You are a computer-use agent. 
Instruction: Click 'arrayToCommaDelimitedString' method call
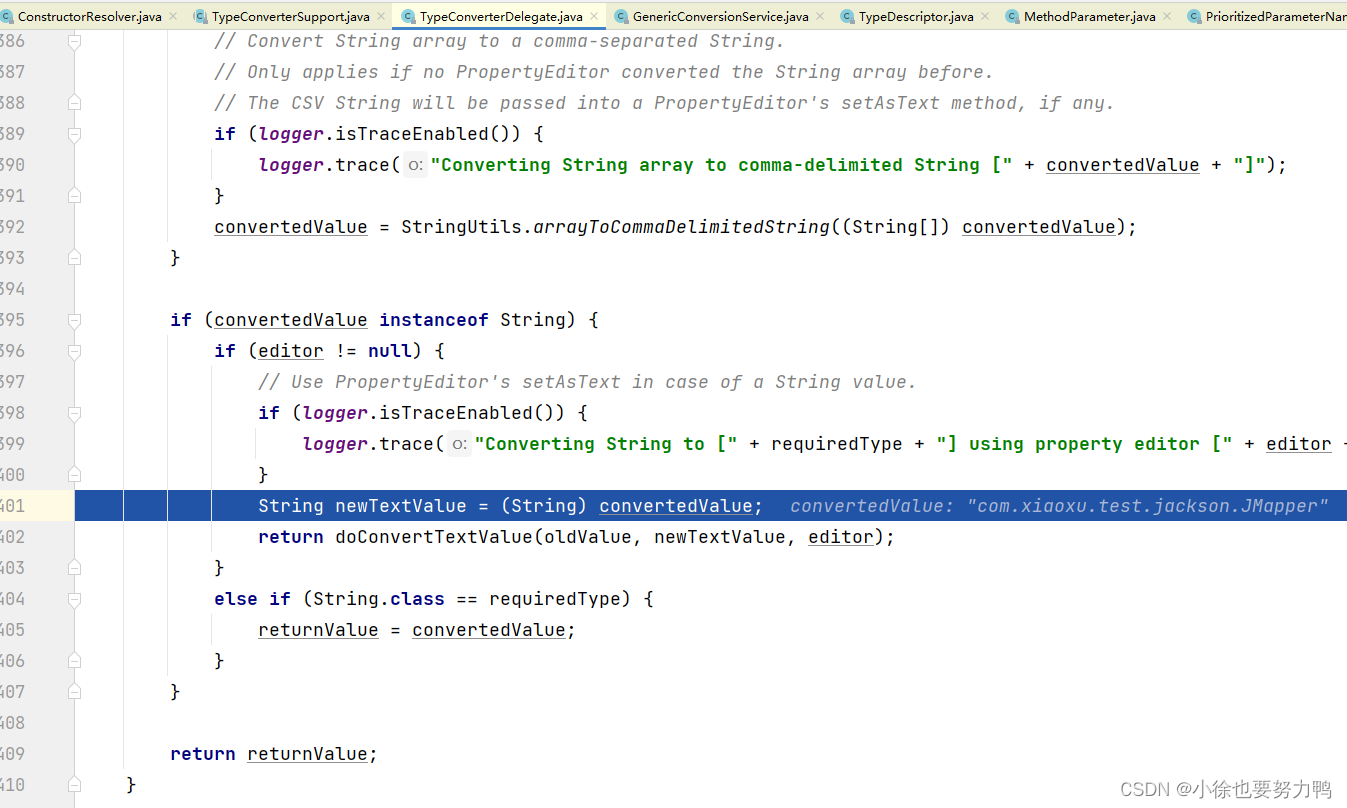681,227
